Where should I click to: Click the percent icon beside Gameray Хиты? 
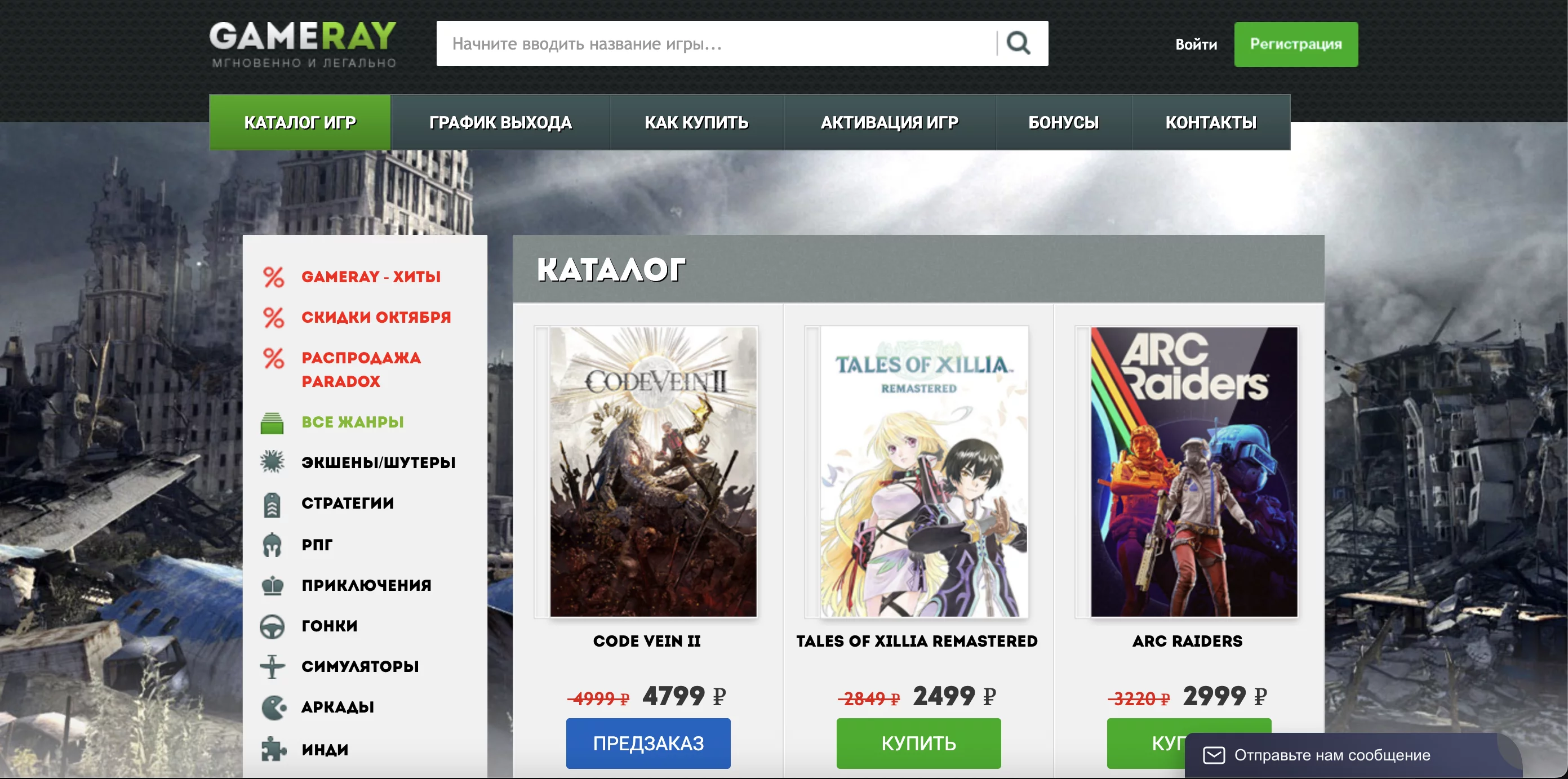[273, 277]
